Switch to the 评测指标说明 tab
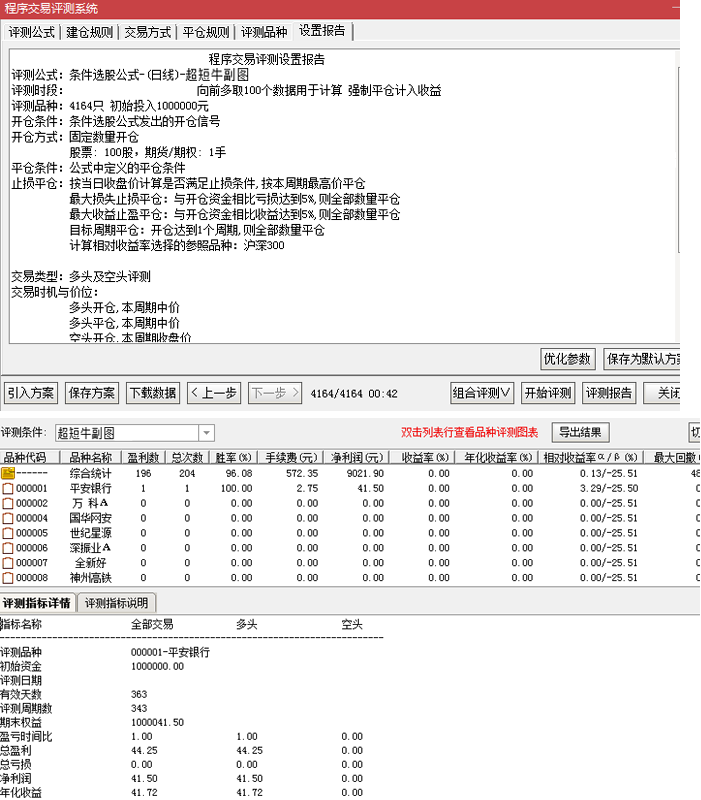The image size is (701, 800). coord(117,603)
